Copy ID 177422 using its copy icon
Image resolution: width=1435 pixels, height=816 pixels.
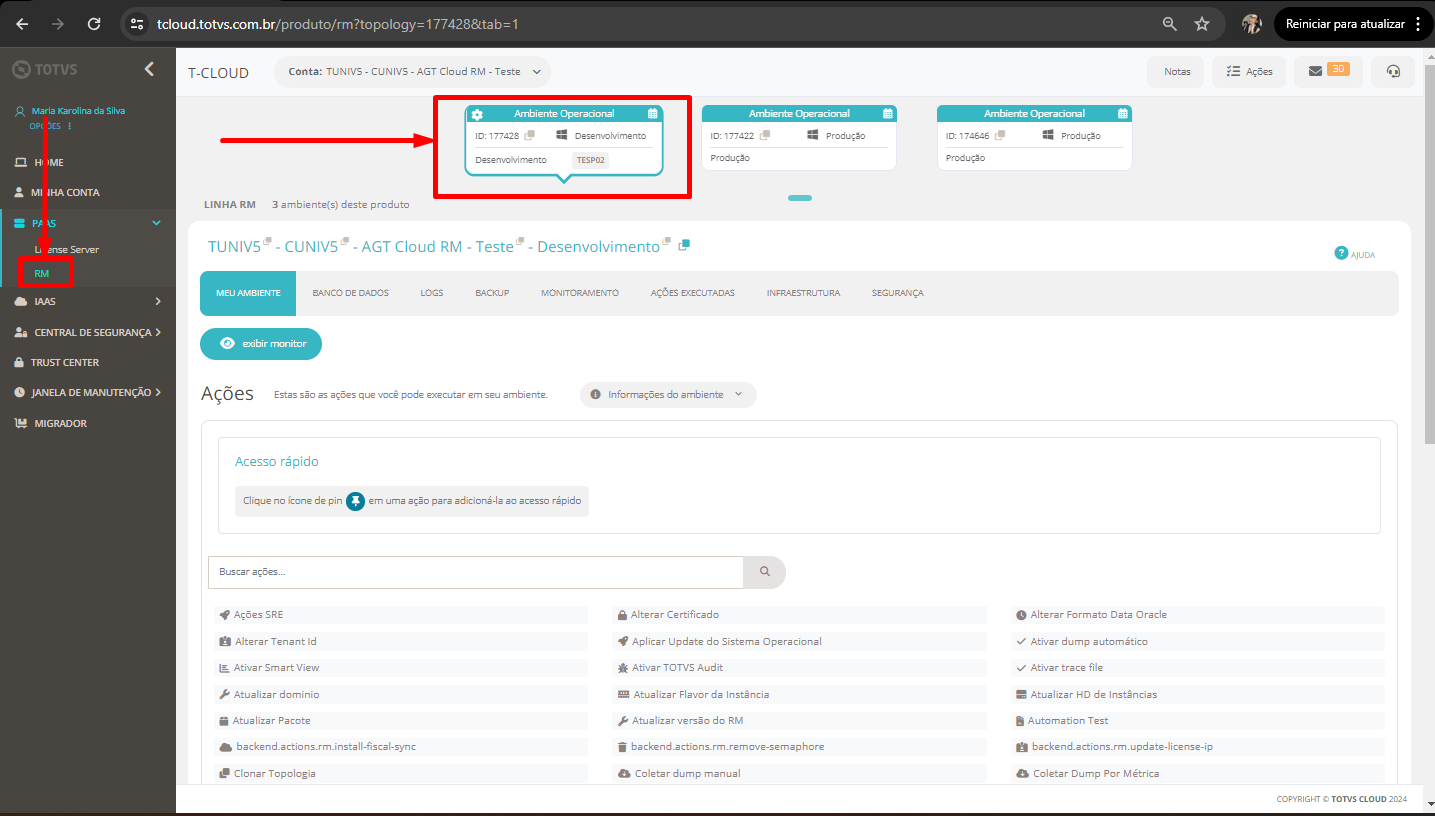coord(765,135)
